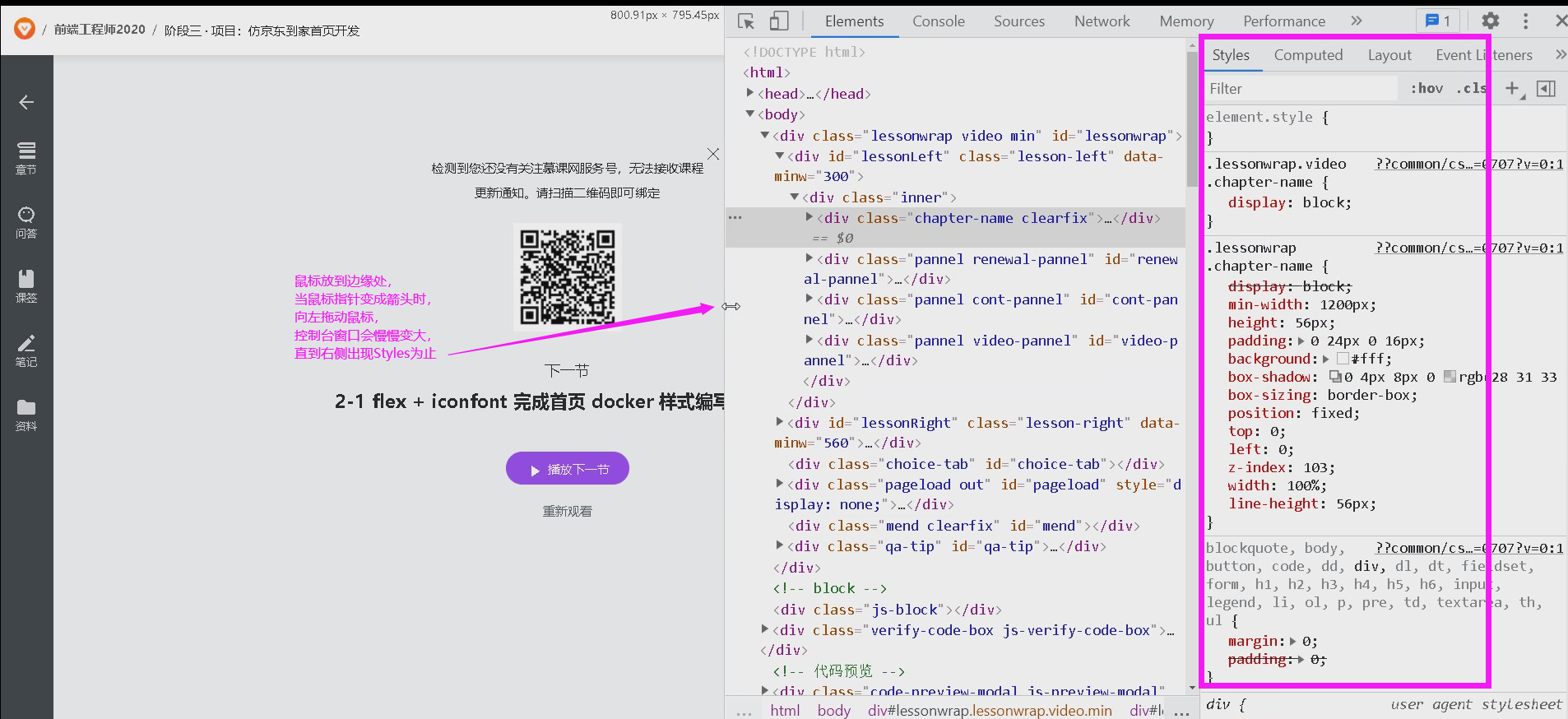This screenshot has width=1568, height=719.
Task: Expand the chapter-name clearfix div
Action: (810, 217)
